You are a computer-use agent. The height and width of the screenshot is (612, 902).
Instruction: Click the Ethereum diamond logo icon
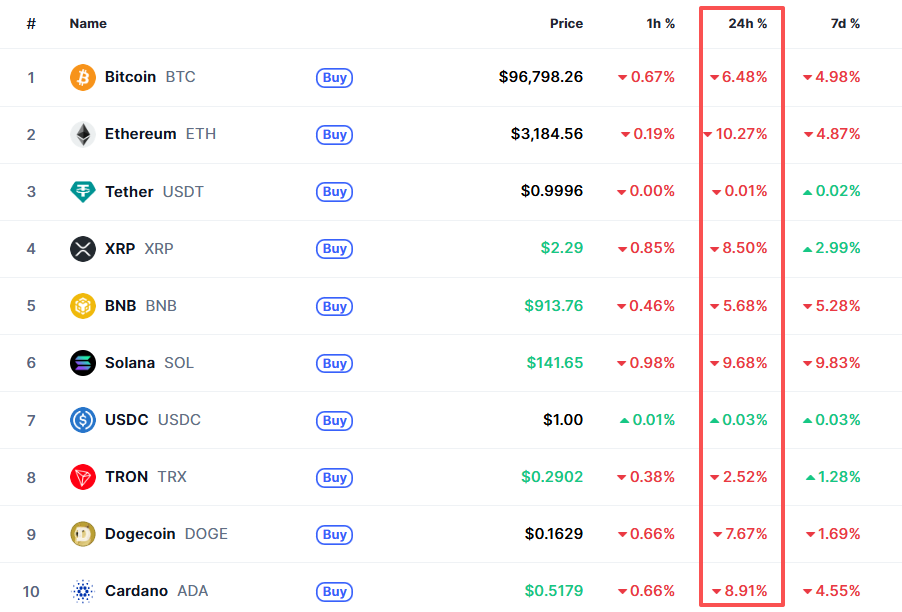coord(83,134)
